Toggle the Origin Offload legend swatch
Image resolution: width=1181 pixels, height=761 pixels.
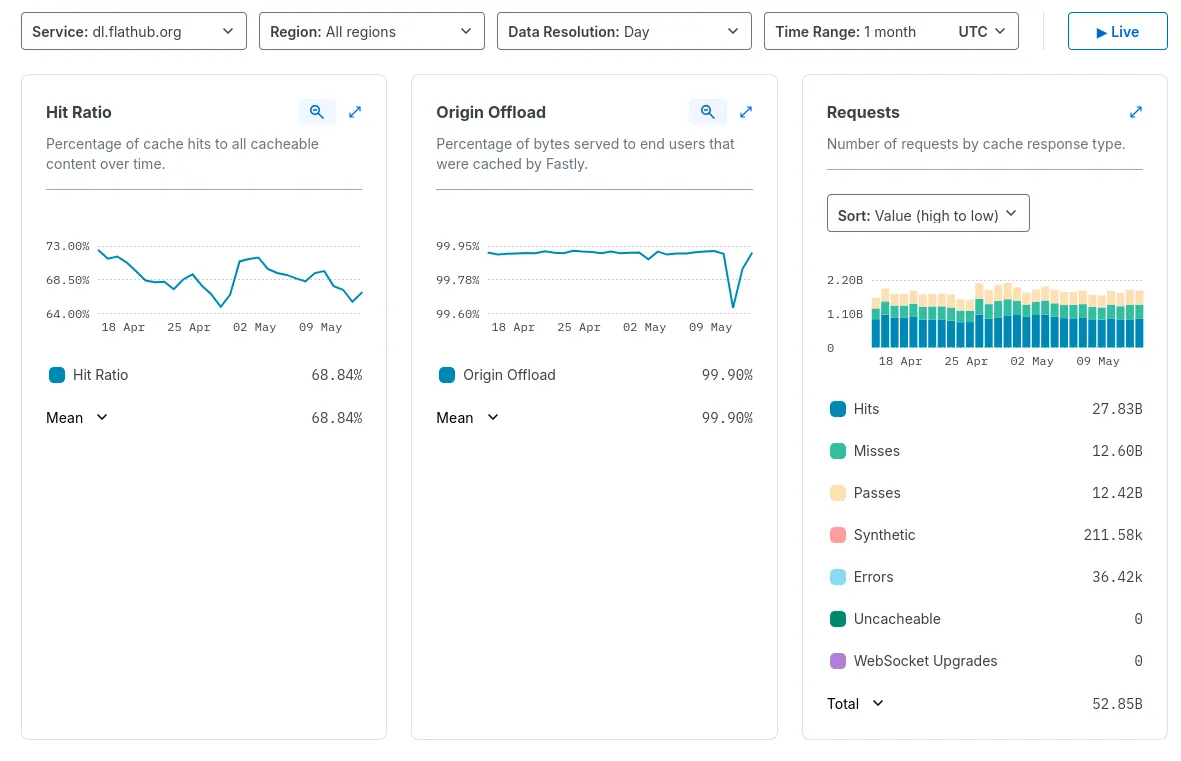447,375
